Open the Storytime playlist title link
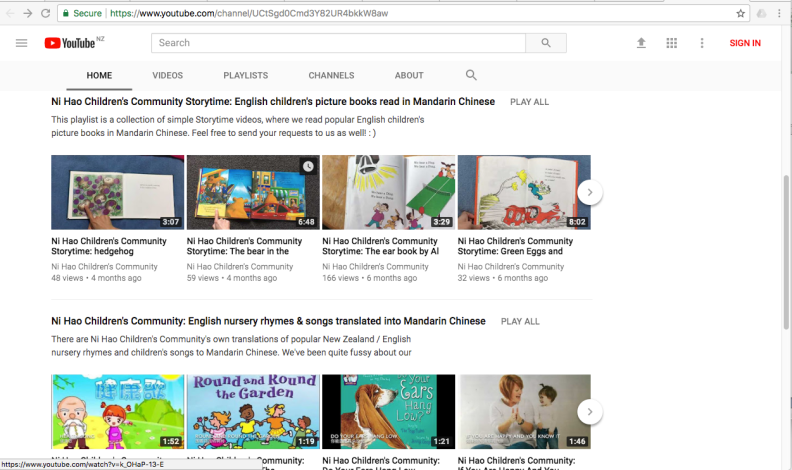Viewport: 792px width, 470px height. 273,101
